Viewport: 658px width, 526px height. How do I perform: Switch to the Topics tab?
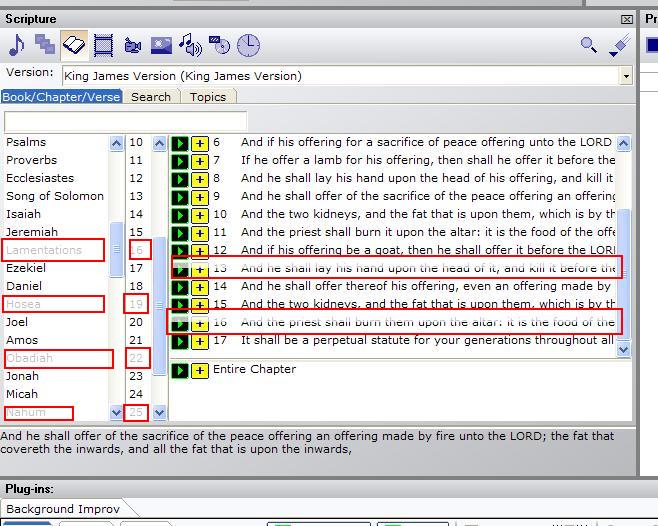207,97
